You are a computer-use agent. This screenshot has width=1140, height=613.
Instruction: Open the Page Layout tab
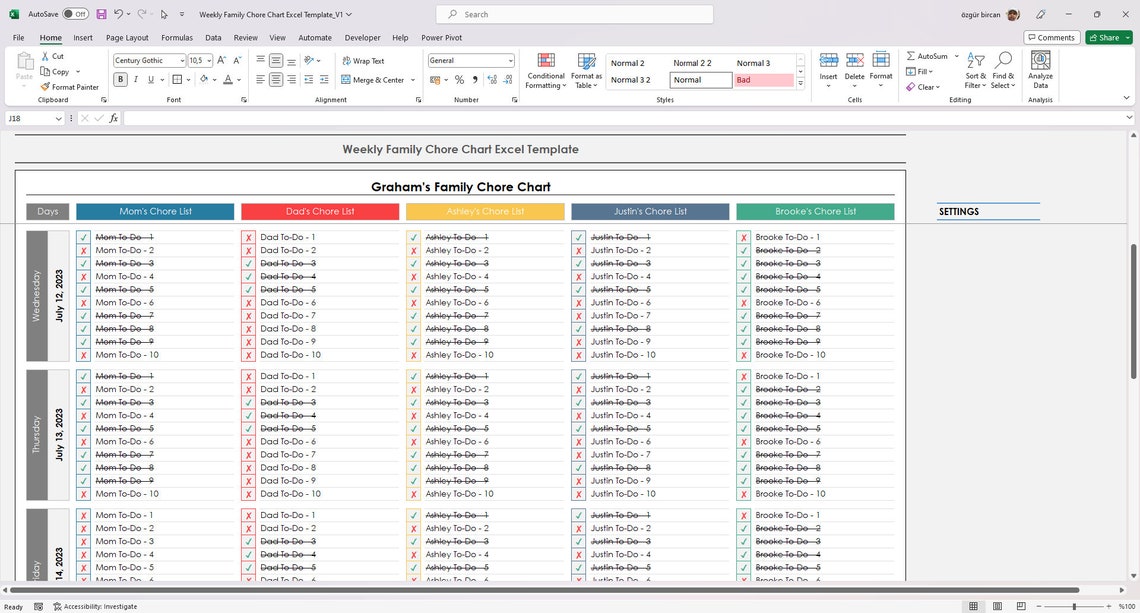coord(127,37)
